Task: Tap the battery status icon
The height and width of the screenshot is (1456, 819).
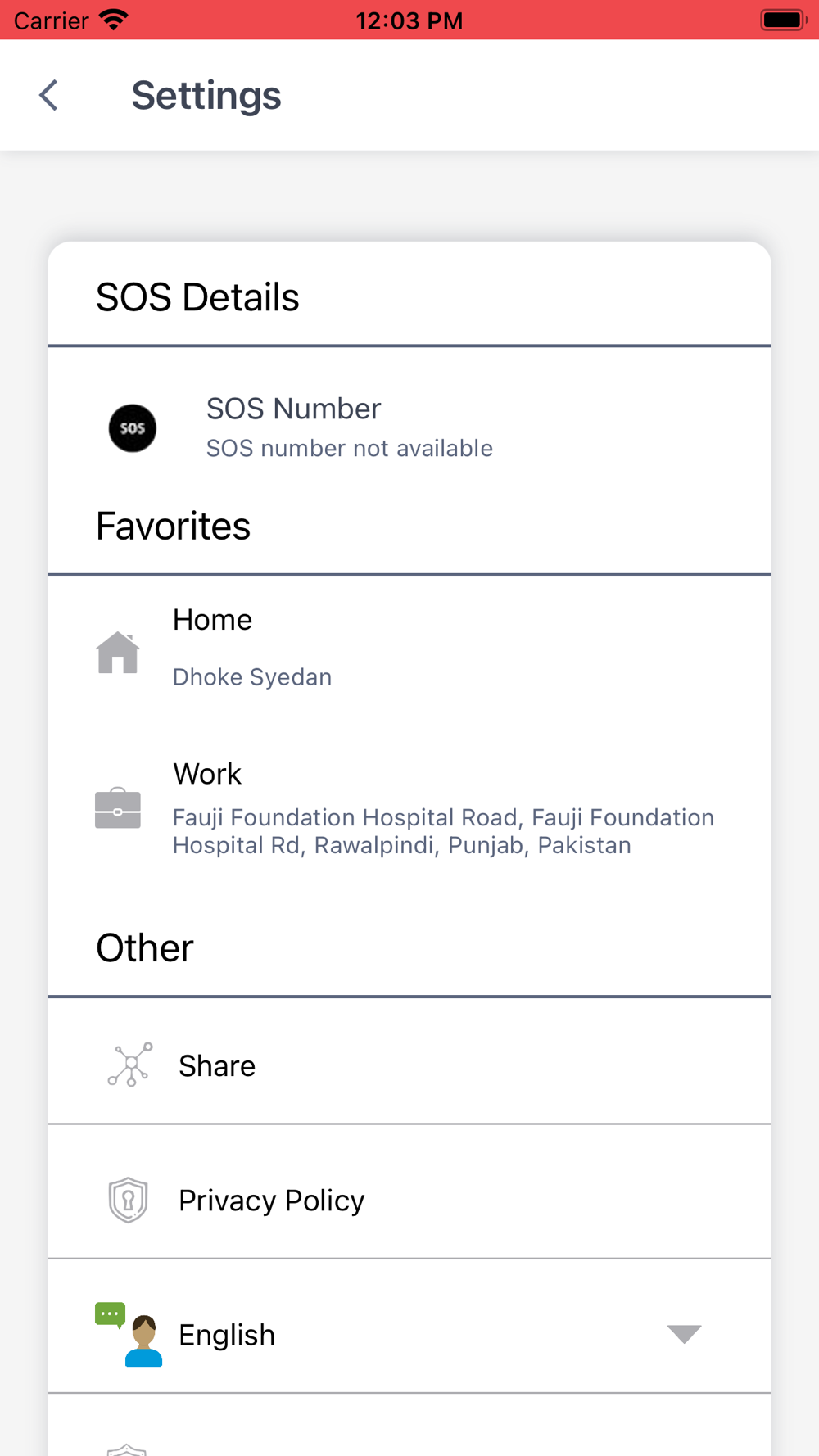Action: [784, 20]
